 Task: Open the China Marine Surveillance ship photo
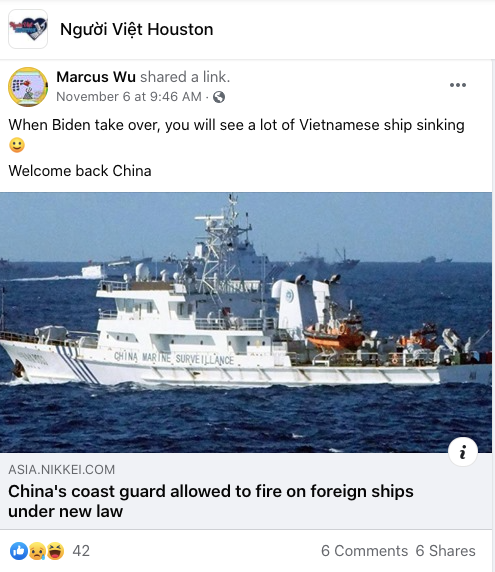pos(246,322)
